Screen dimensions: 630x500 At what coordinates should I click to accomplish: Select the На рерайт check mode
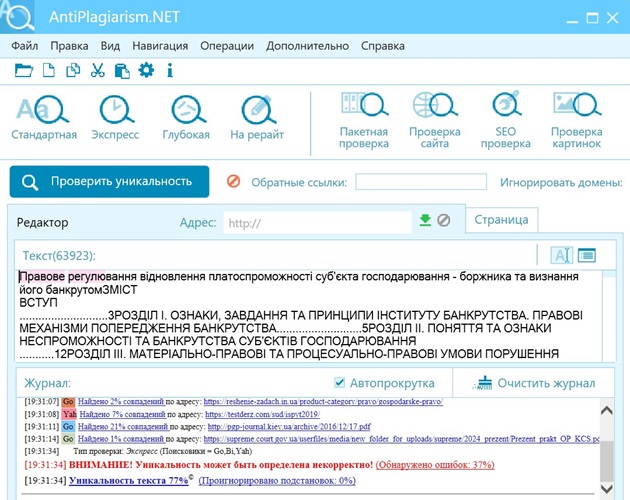click(257, 117)
